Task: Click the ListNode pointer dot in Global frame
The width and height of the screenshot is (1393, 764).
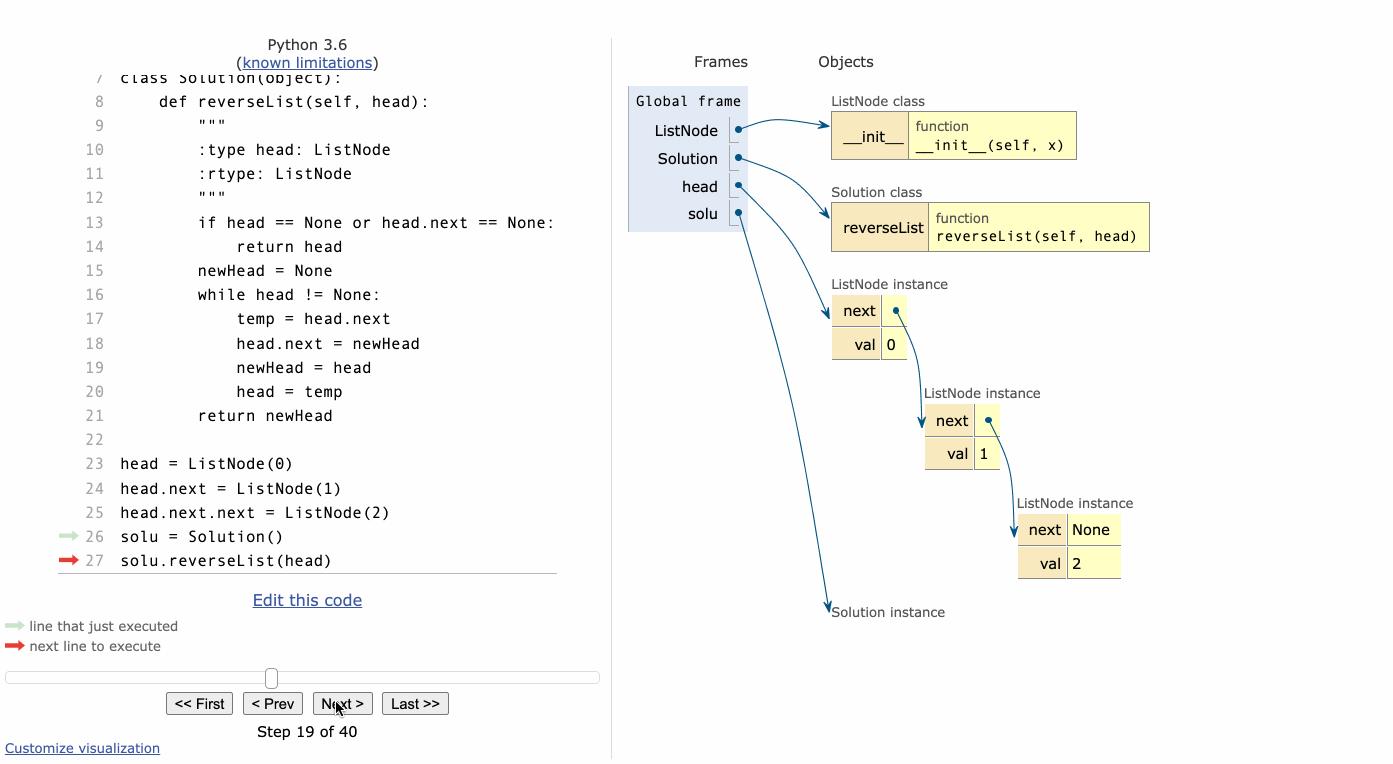Action: pyautogui.click(x=739, y=130)
